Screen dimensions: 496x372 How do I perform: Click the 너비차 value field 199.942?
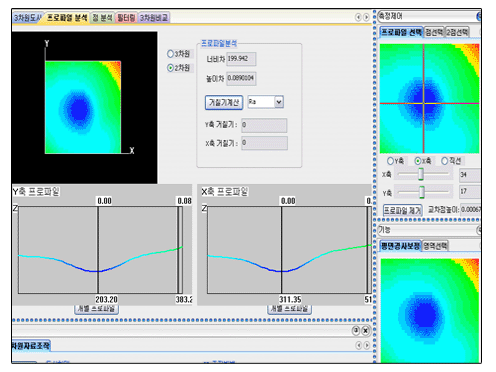[241, 59]
